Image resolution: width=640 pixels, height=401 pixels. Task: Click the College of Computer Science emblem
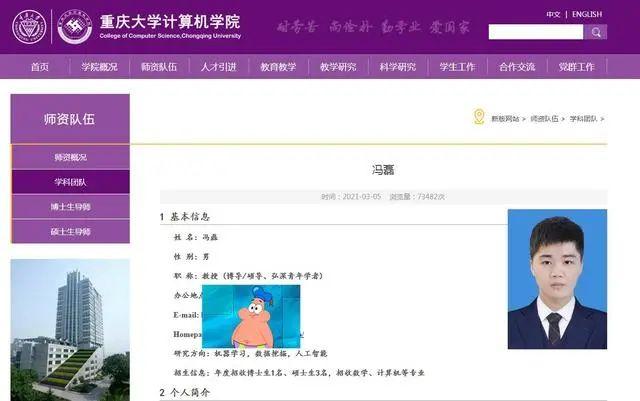(x=75, y=27)
